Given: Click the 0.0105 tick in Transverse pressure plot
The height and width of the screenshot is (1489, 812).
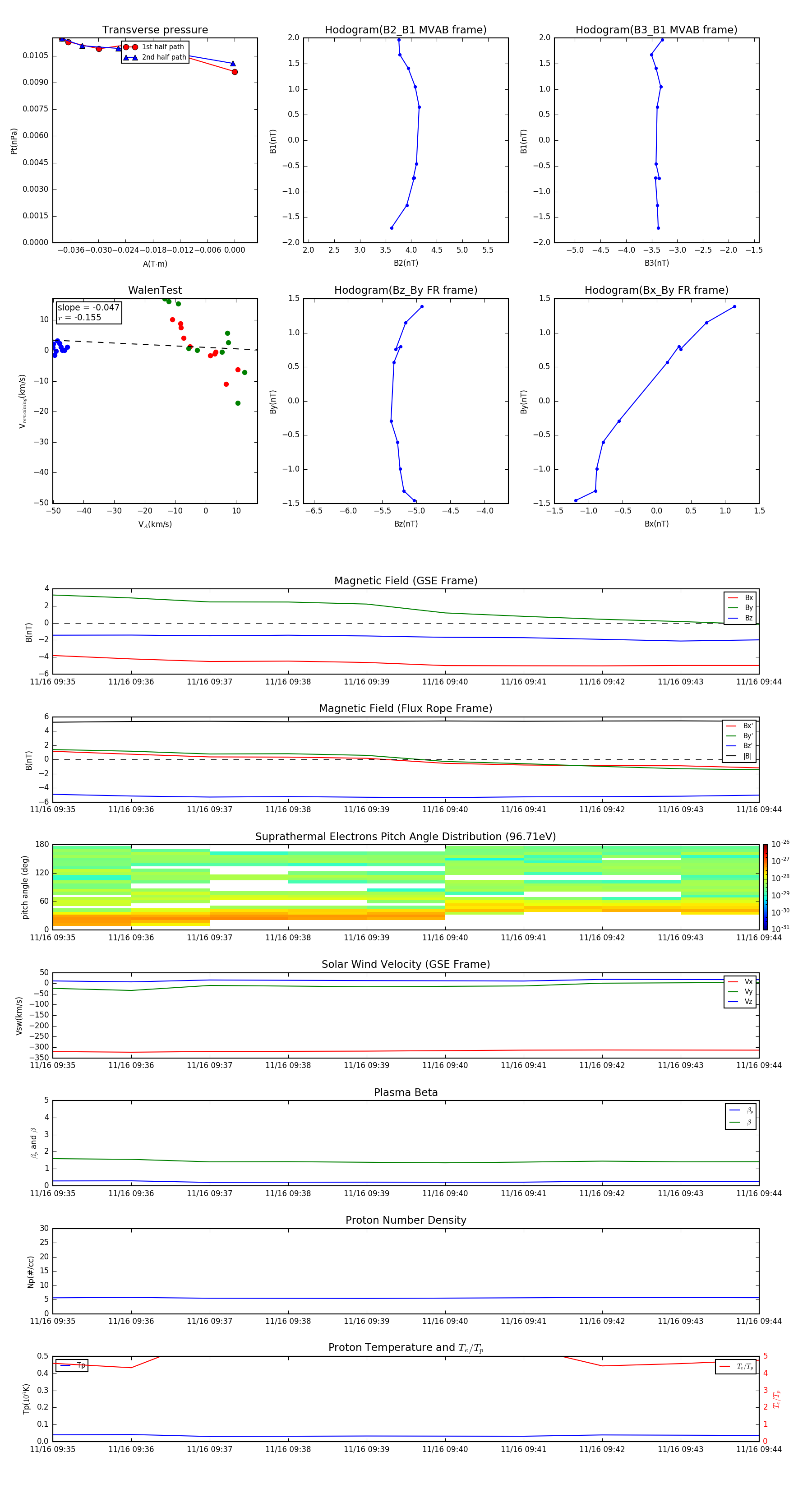Looking at the screenshot, I should 35,55.
